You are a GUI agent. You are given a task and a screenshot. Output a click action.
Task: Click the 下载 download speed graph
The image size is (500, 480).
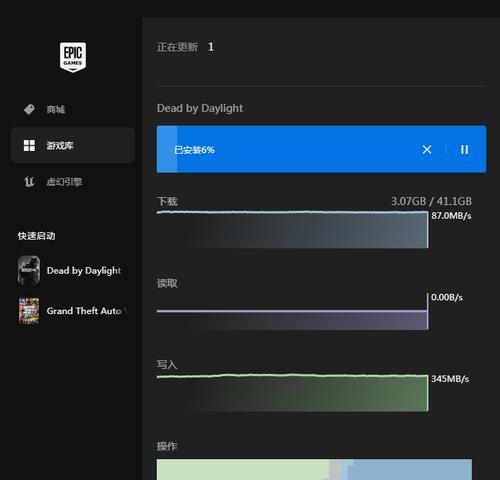[293, 230]
